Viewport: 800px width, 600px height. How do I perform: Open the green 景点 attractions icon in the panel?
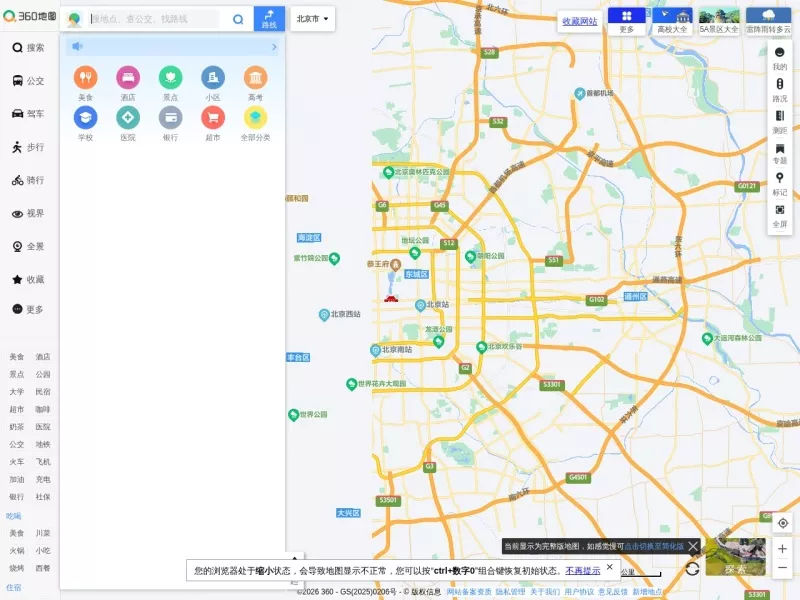170,78
